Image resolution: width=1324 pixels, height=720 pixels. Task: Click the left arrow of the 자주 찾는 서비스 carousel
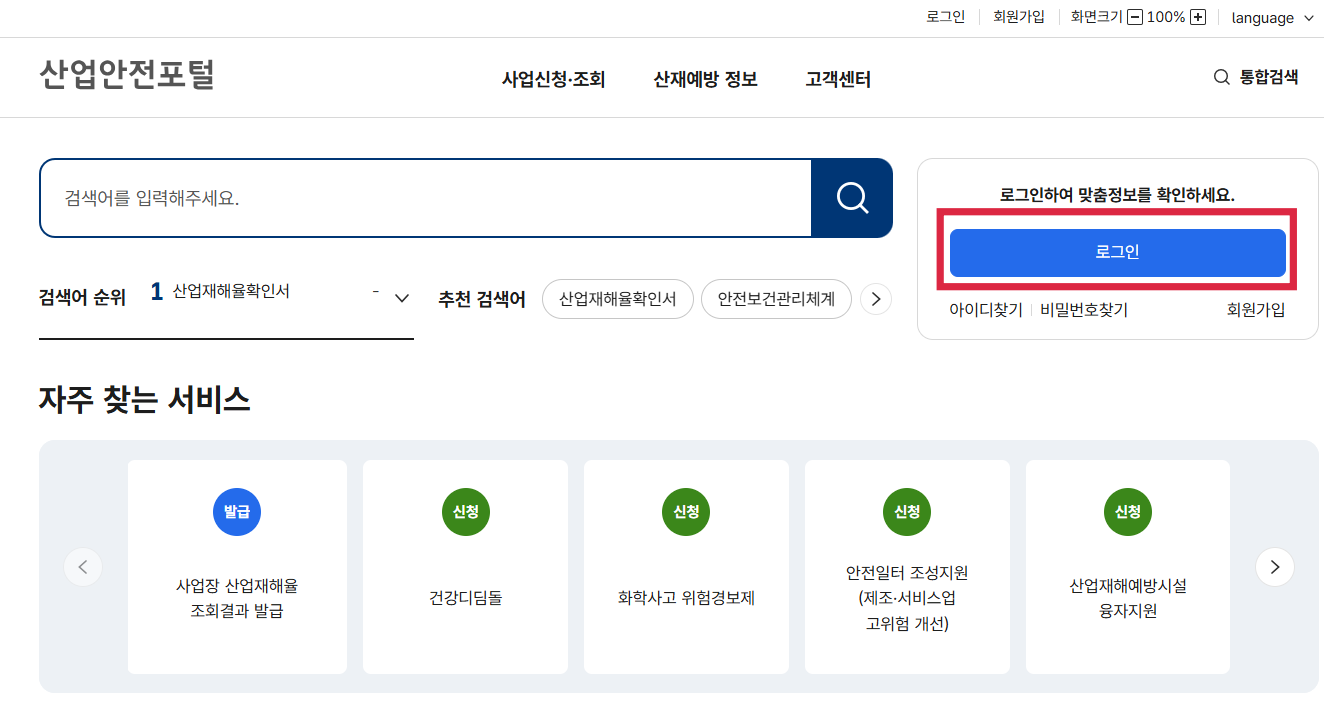tap(83, 566)
